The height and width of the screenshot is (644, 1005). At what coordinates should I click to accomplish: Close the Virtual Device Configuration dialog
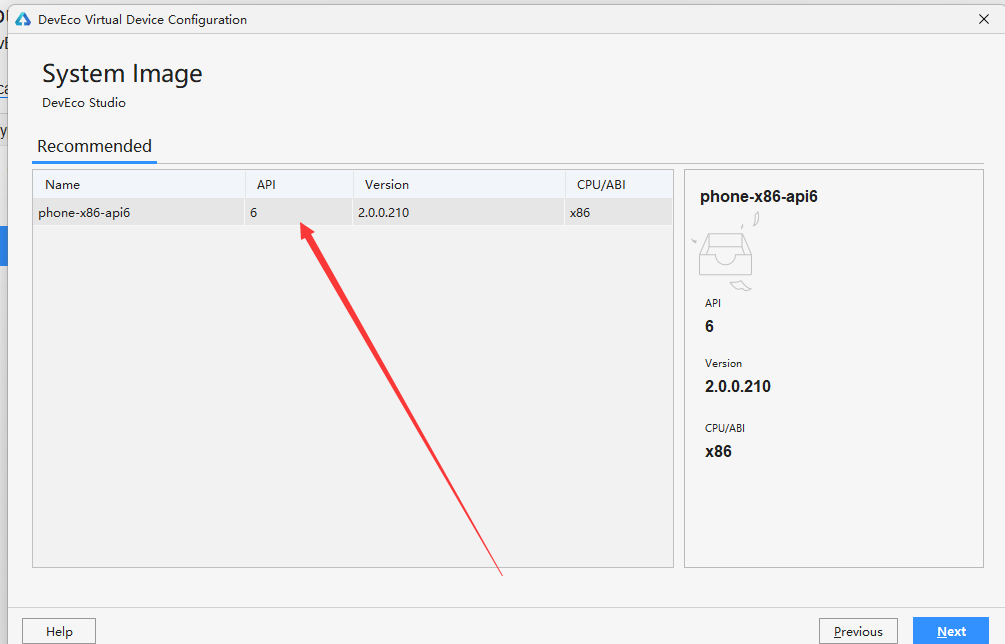984,19
